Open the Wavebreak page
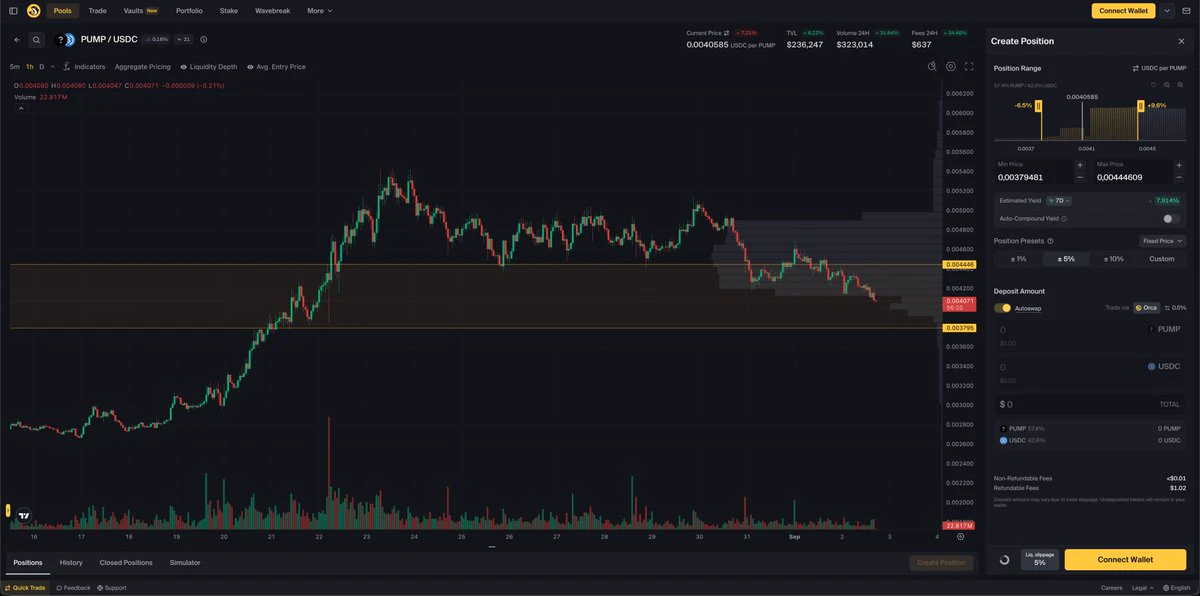Image resolution: width=1200 pixels, height=596 pixels. [273, 11]
